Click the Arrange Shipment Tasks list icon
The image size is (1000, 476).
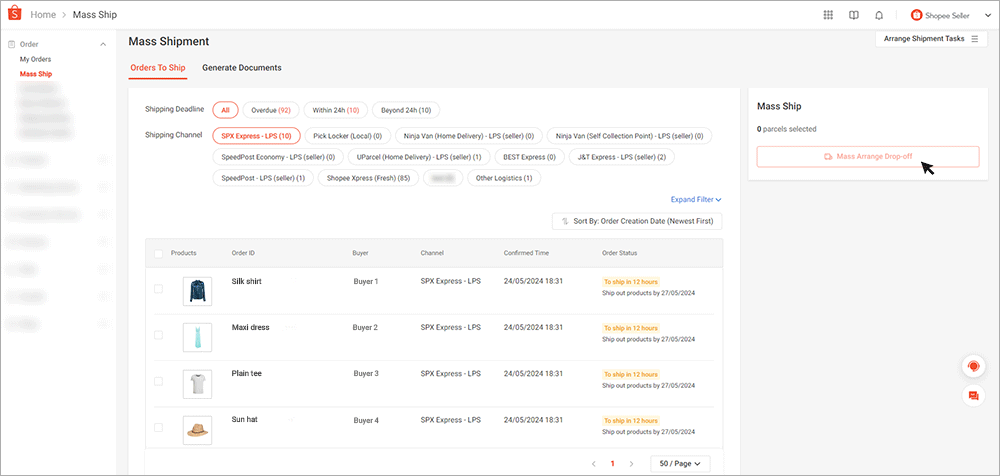(974, 39)
